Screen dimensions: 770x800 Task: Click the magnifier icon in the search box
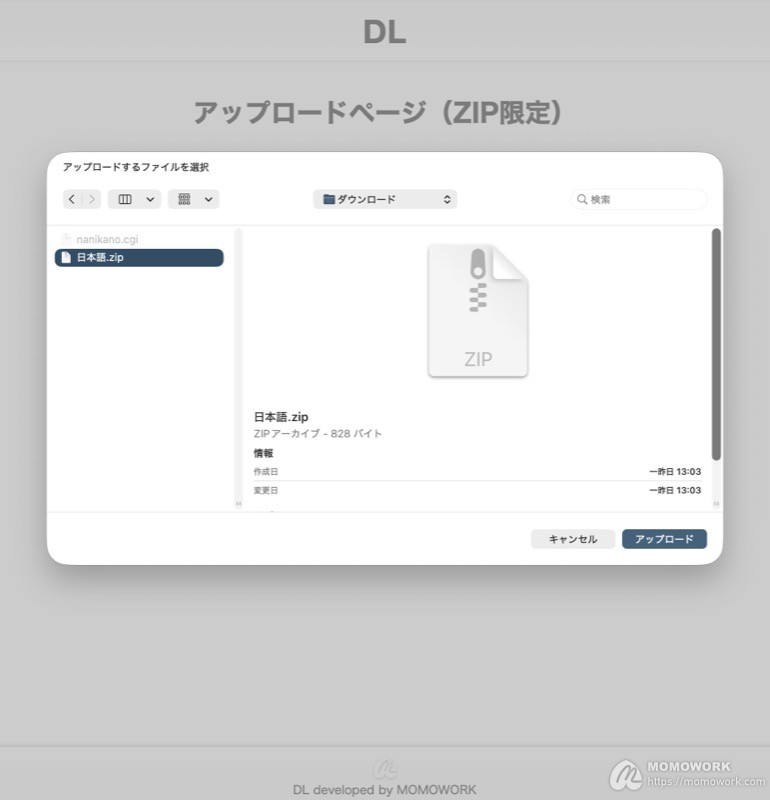pyautogui.click(x=582, y=199)
